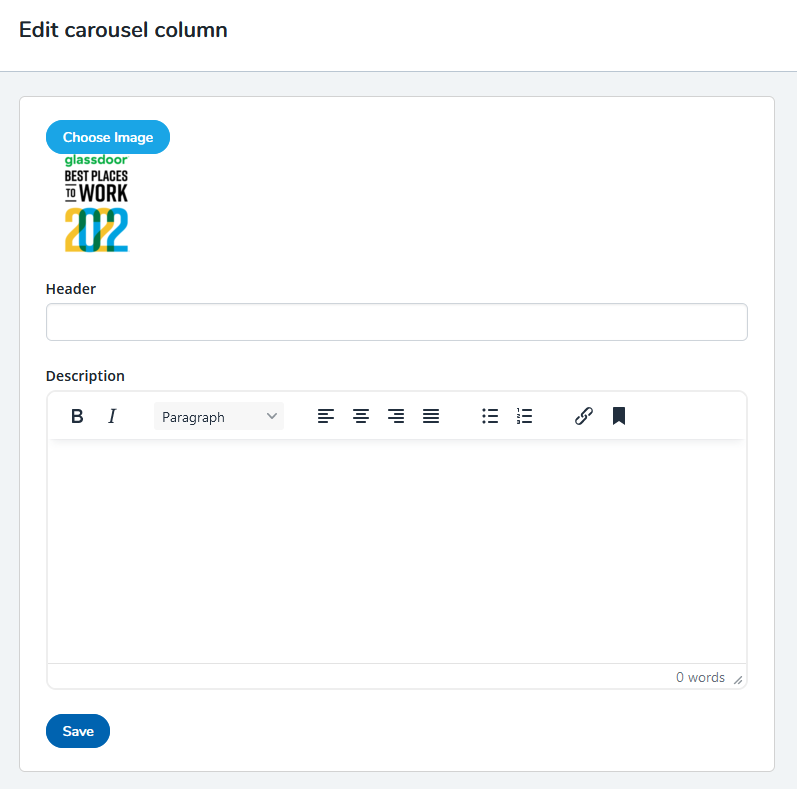Insert an anchor with the bookmark icon
The image size is (797, 789).
pyautogui.click(x=619, y=416)
